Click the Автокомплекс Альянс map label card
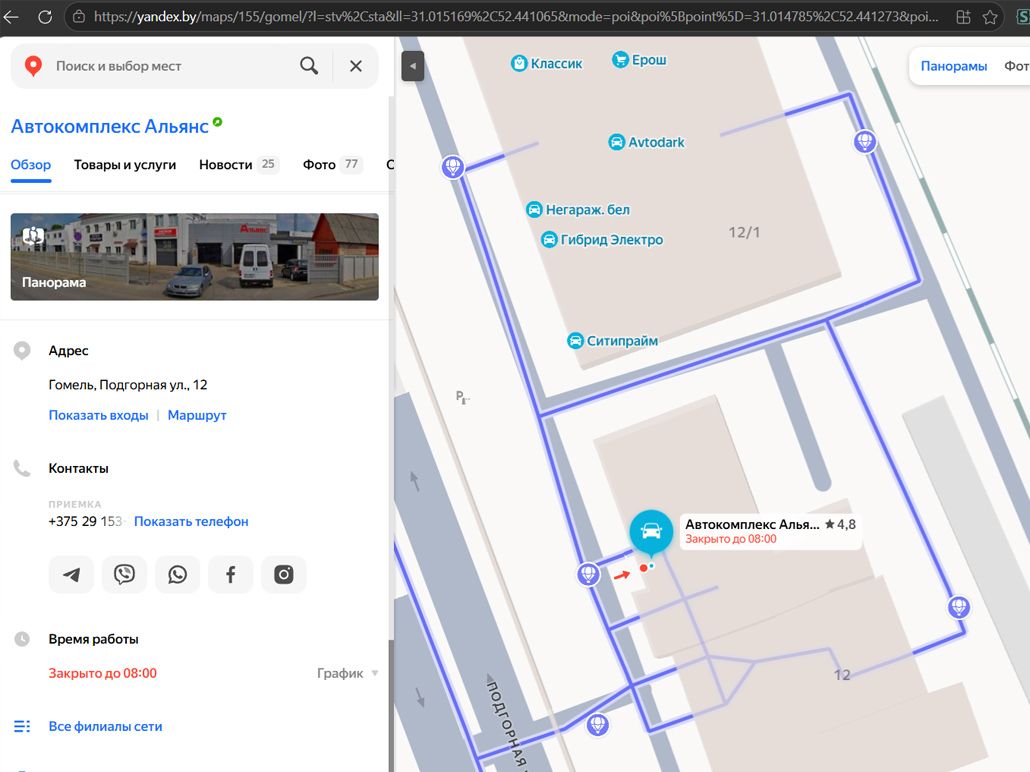The height and width of the screenshot is (772, 1030). tap(770, 531)
